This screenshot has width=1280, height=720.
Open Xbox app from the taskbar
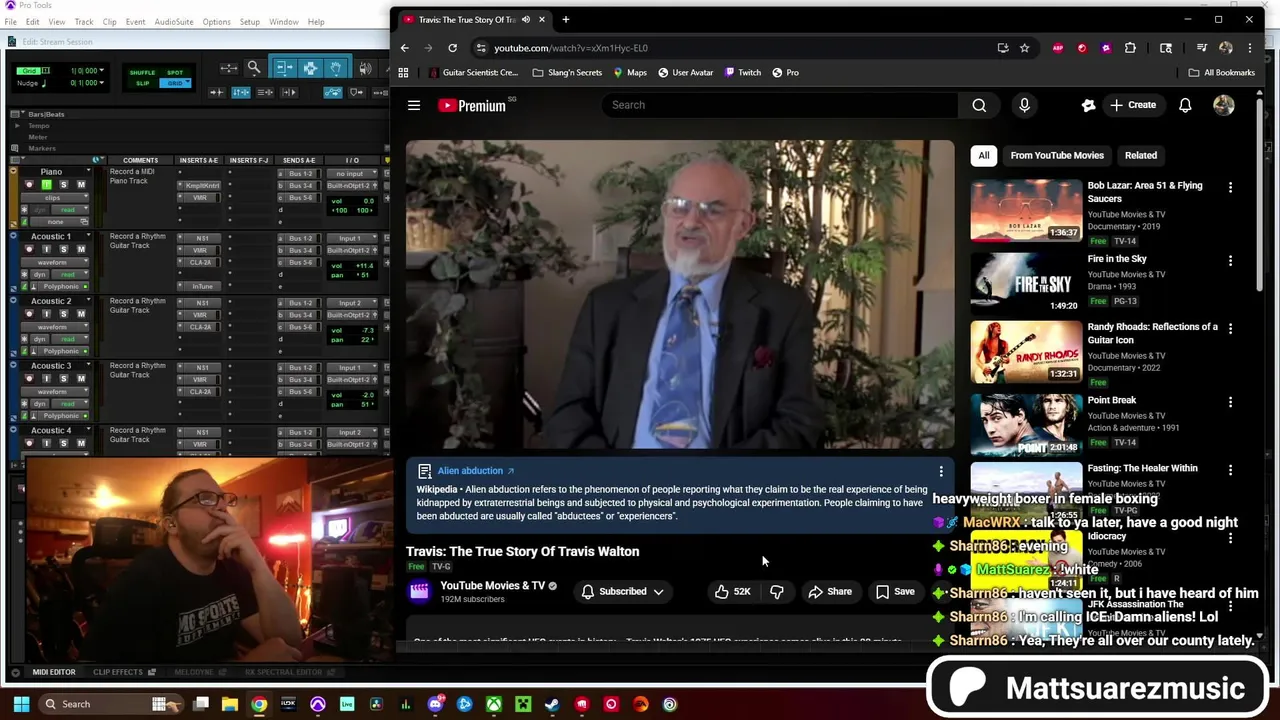click(x=494, y=704)
